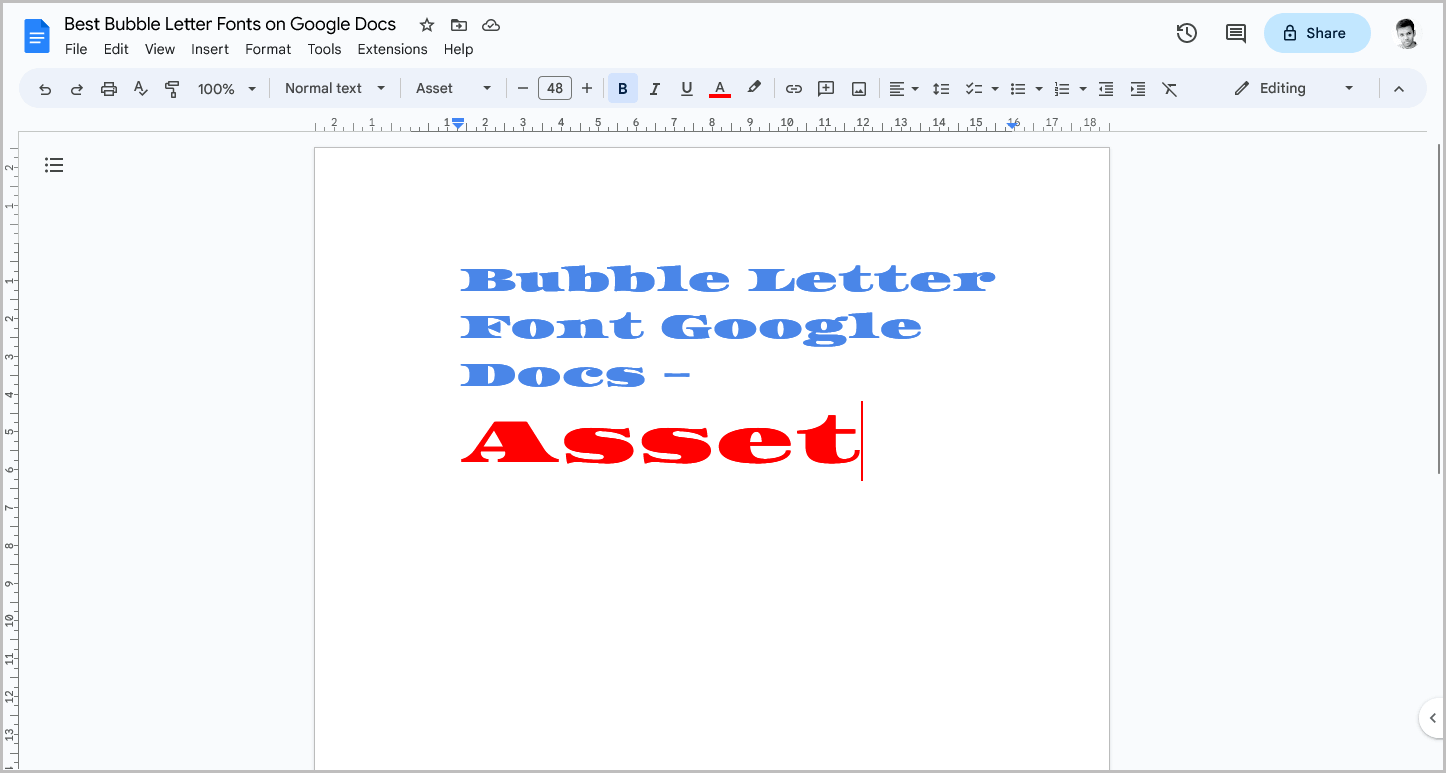Open the File menu
This screenshot has height=773, width=1446.
(76, 49)
